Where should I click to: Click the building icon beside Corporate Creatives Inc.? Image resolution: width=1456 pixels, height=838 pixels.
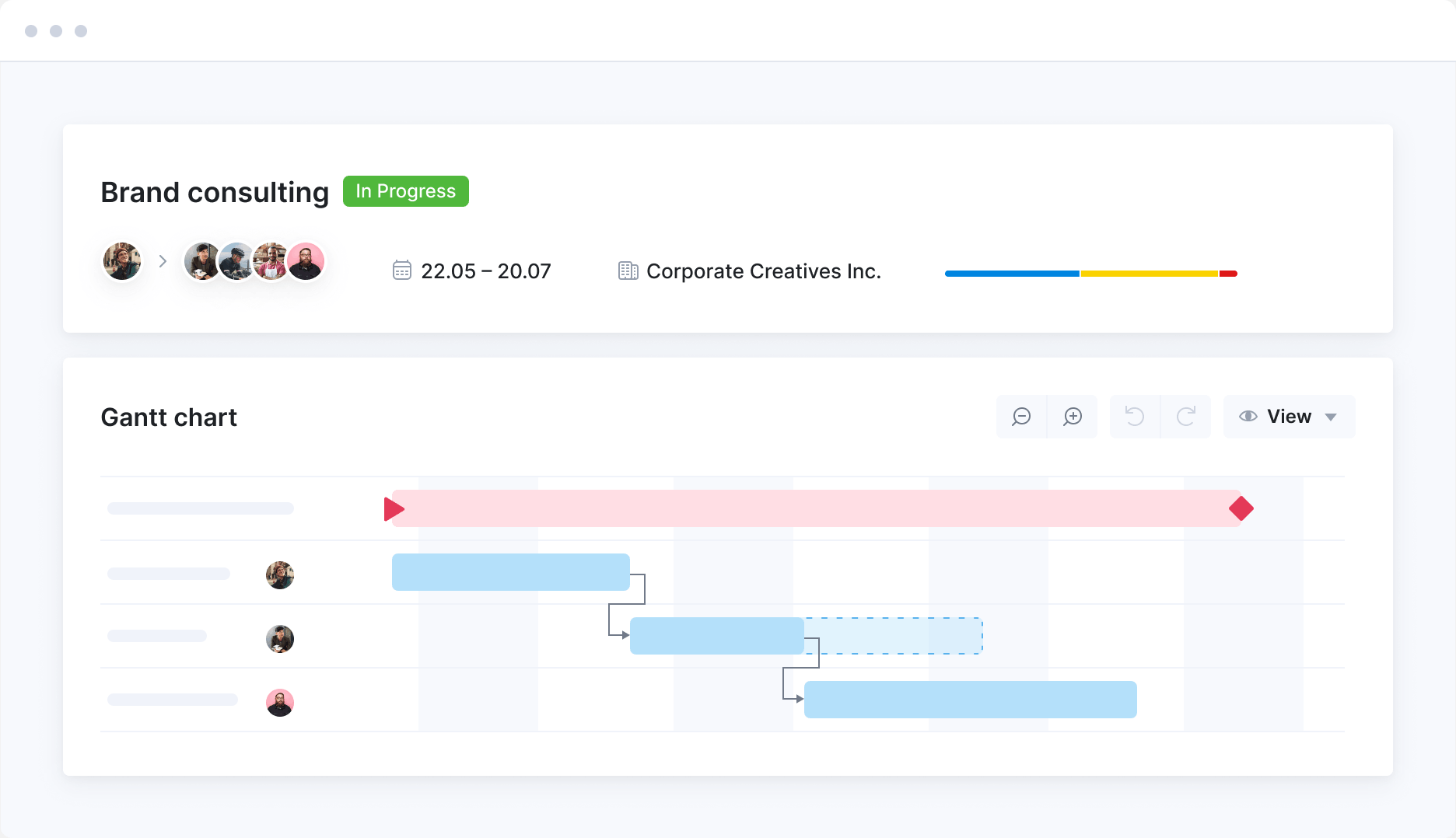tap(628, 271)
